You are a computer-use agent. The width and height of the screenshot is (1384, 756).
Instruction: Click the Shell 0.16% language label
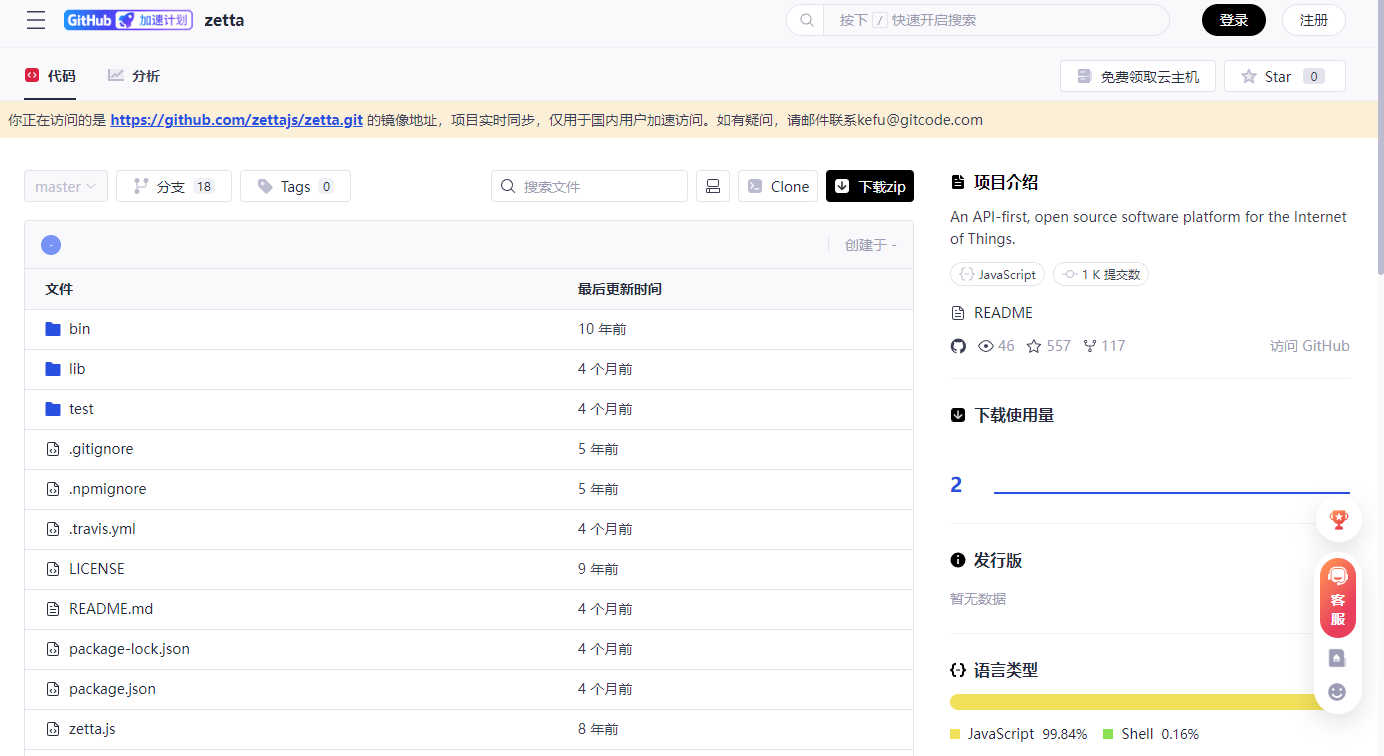coord(1151,734)
